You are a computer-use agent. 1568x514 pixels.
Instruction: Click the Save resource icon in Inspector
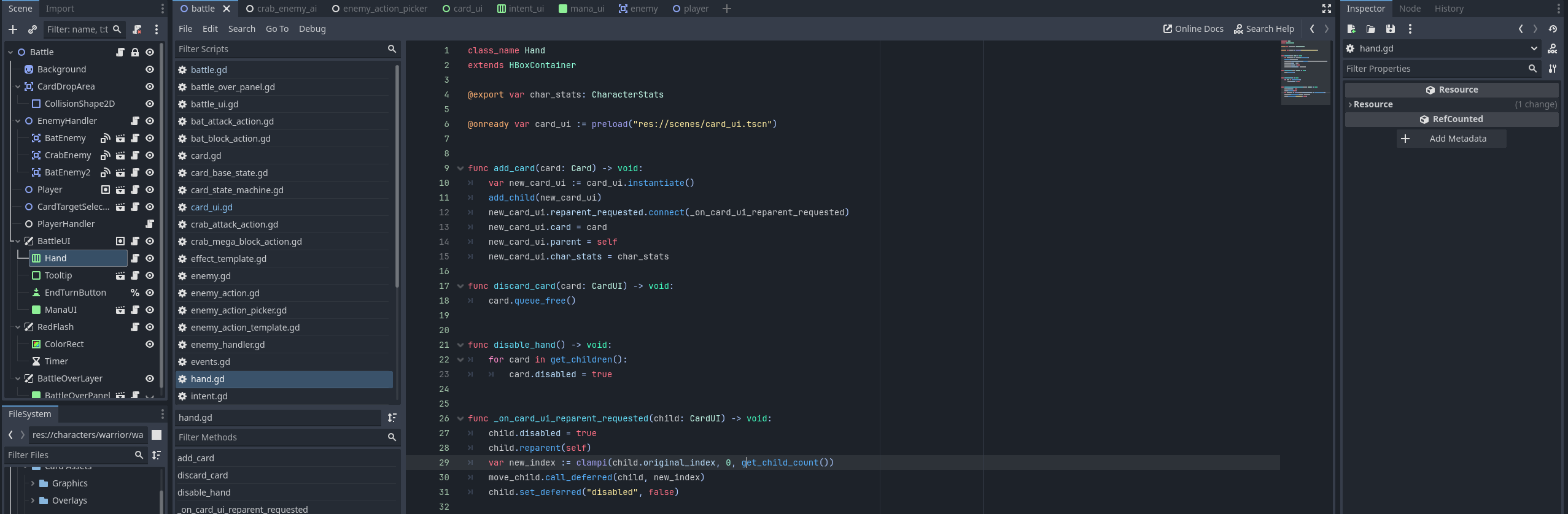1390,29
